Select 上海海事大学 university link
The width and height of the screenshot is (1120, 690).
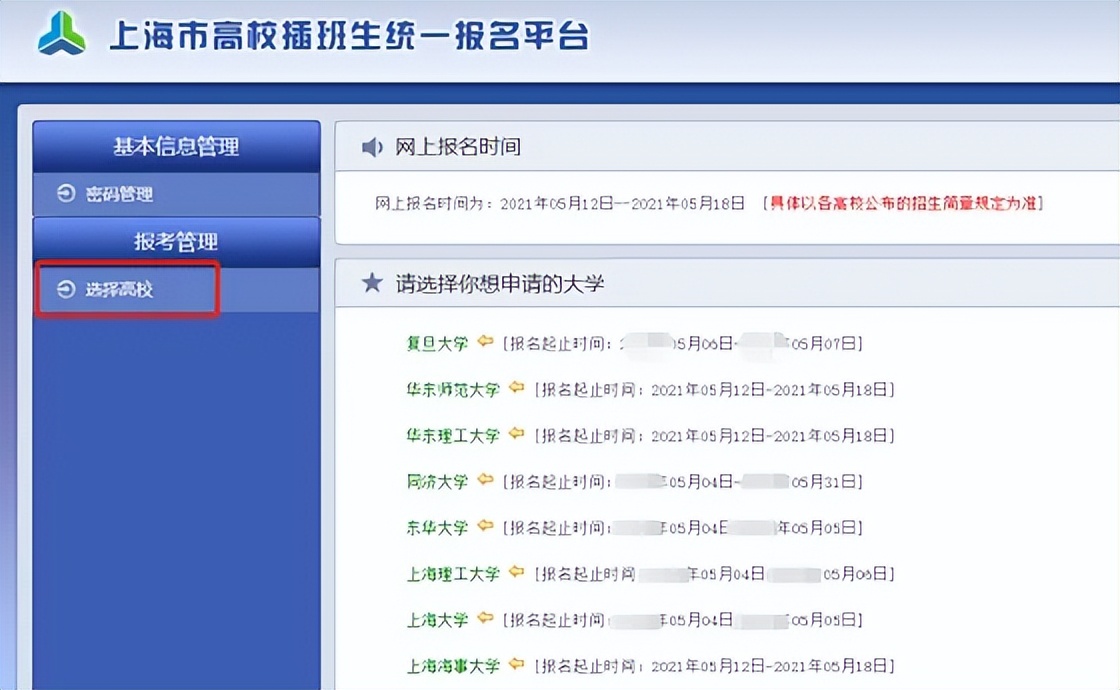(x=453, y=665)
